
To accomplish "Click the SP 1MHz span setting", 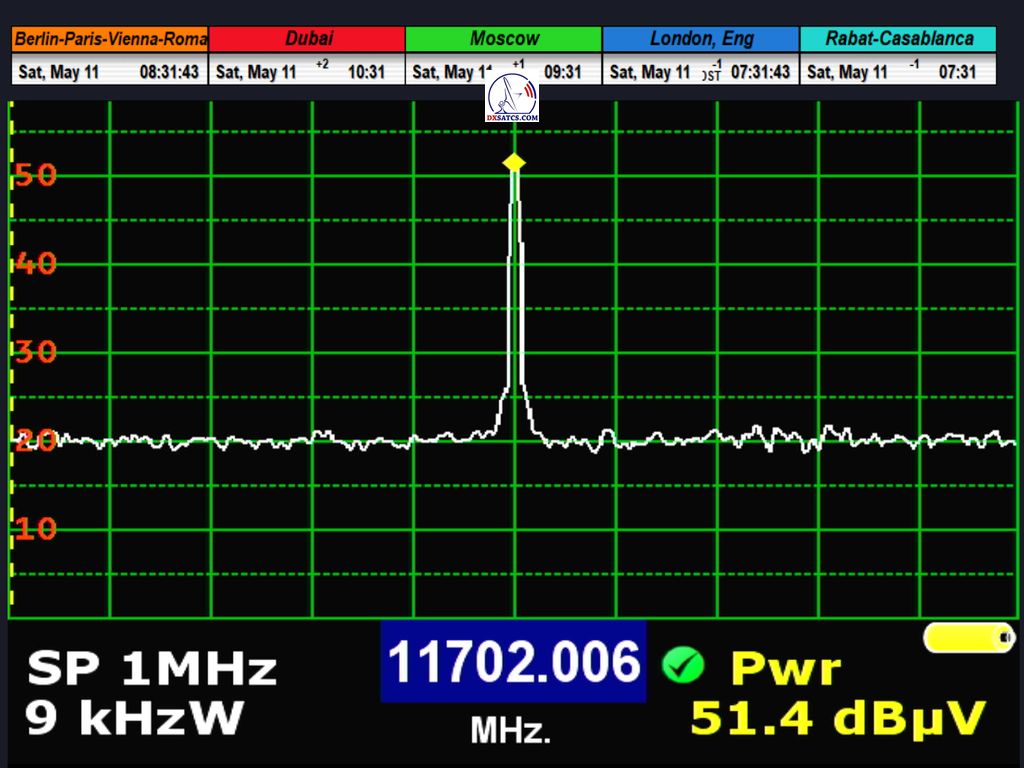I will (x=151, y=669).
